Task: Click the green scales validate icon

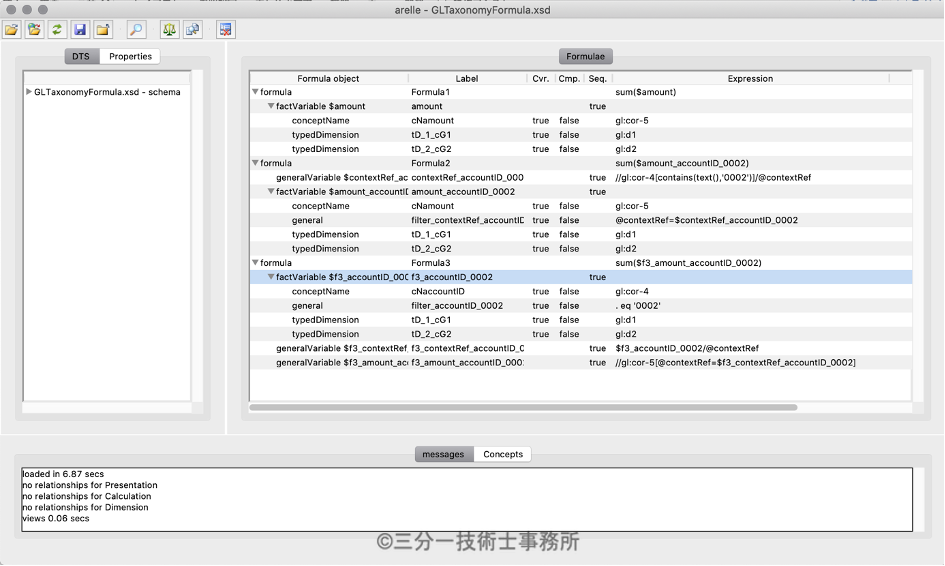Action: click(170, 30)
